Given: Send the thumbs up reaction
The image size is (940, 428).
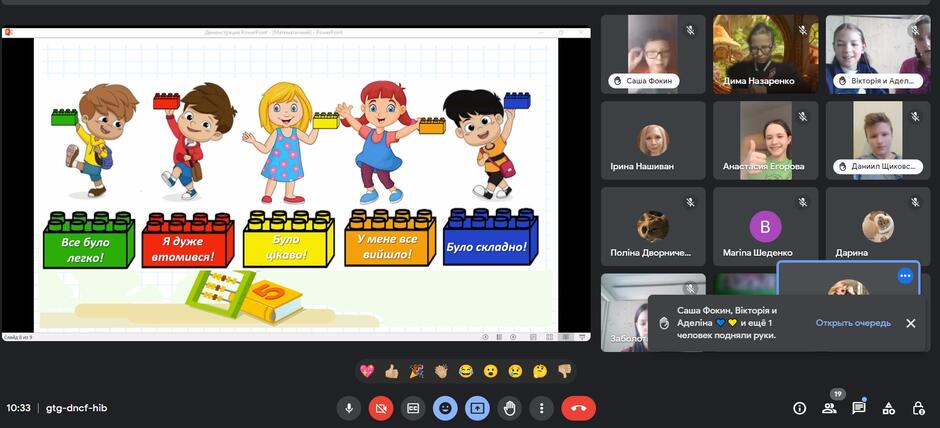Looking at the screenshot, I should tap(391, 371).
